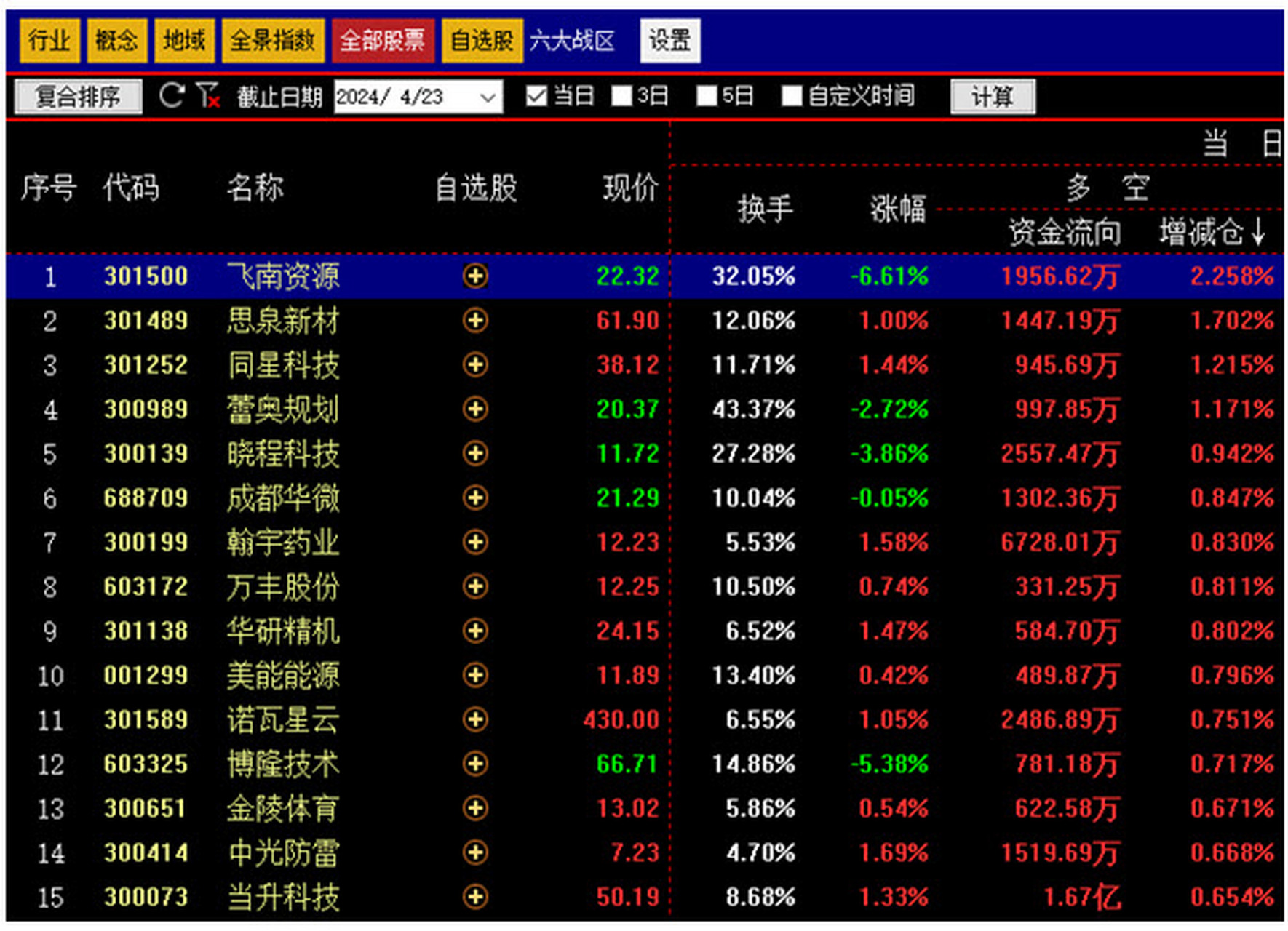1288x931 pixels.
Task: Add 飞南资源 to watchlist via plus icon
Action: [x=475, y=276]
